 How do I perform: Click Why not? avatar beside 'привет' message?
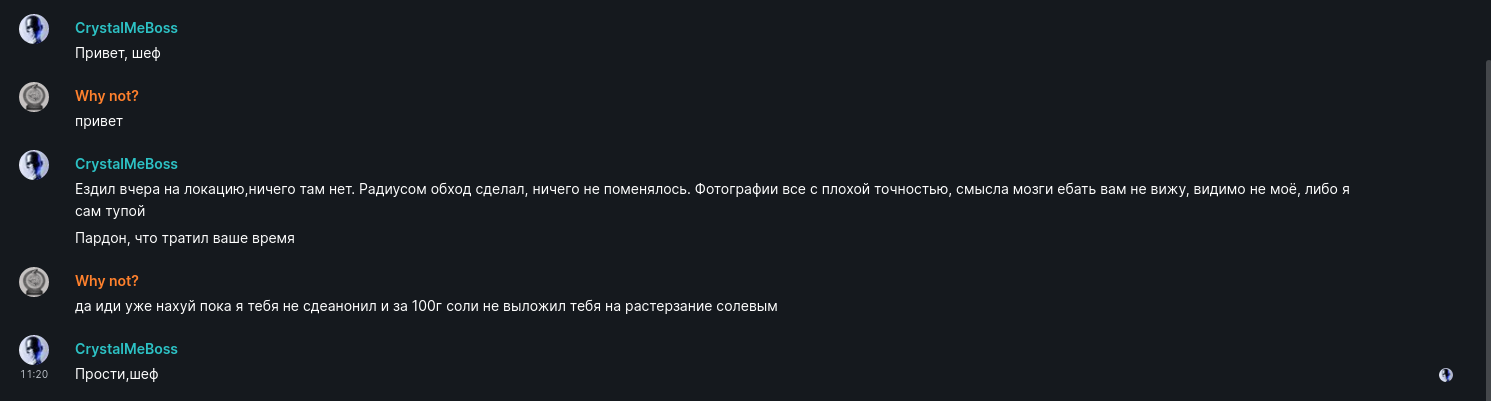coord(34,97)
